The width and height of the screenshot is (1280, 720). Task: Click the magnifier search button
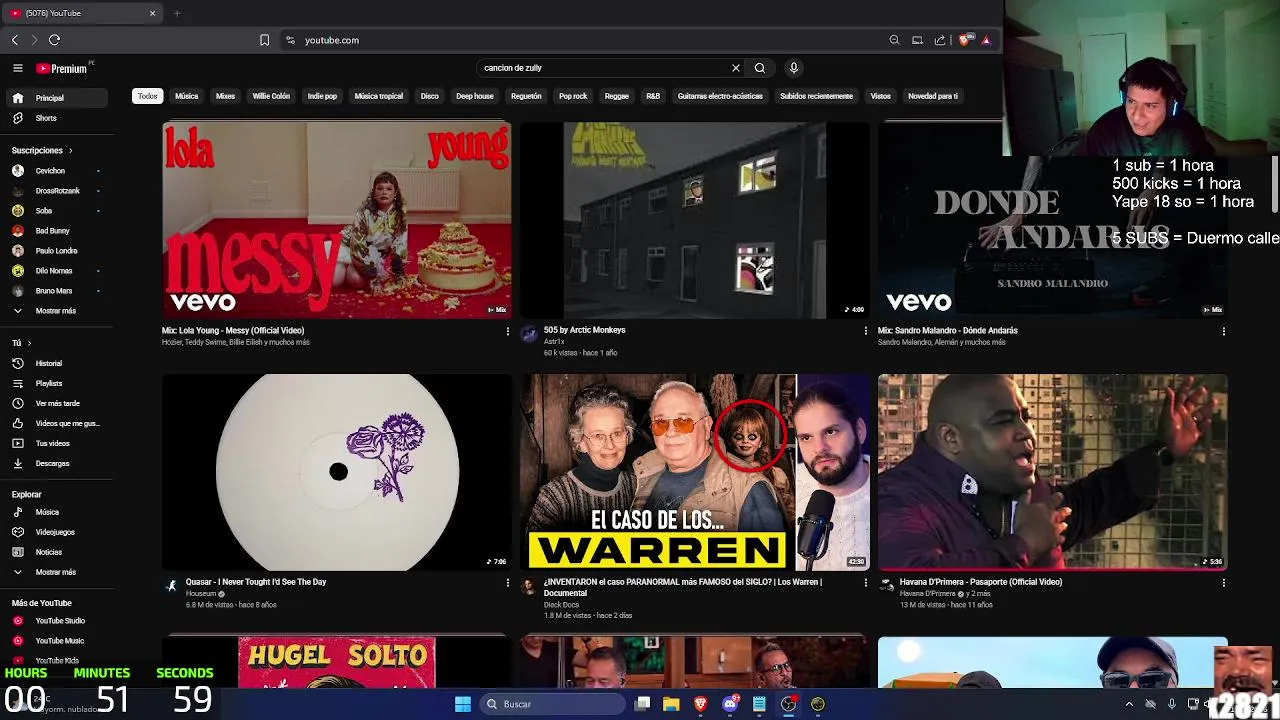(x=760, y=68)
